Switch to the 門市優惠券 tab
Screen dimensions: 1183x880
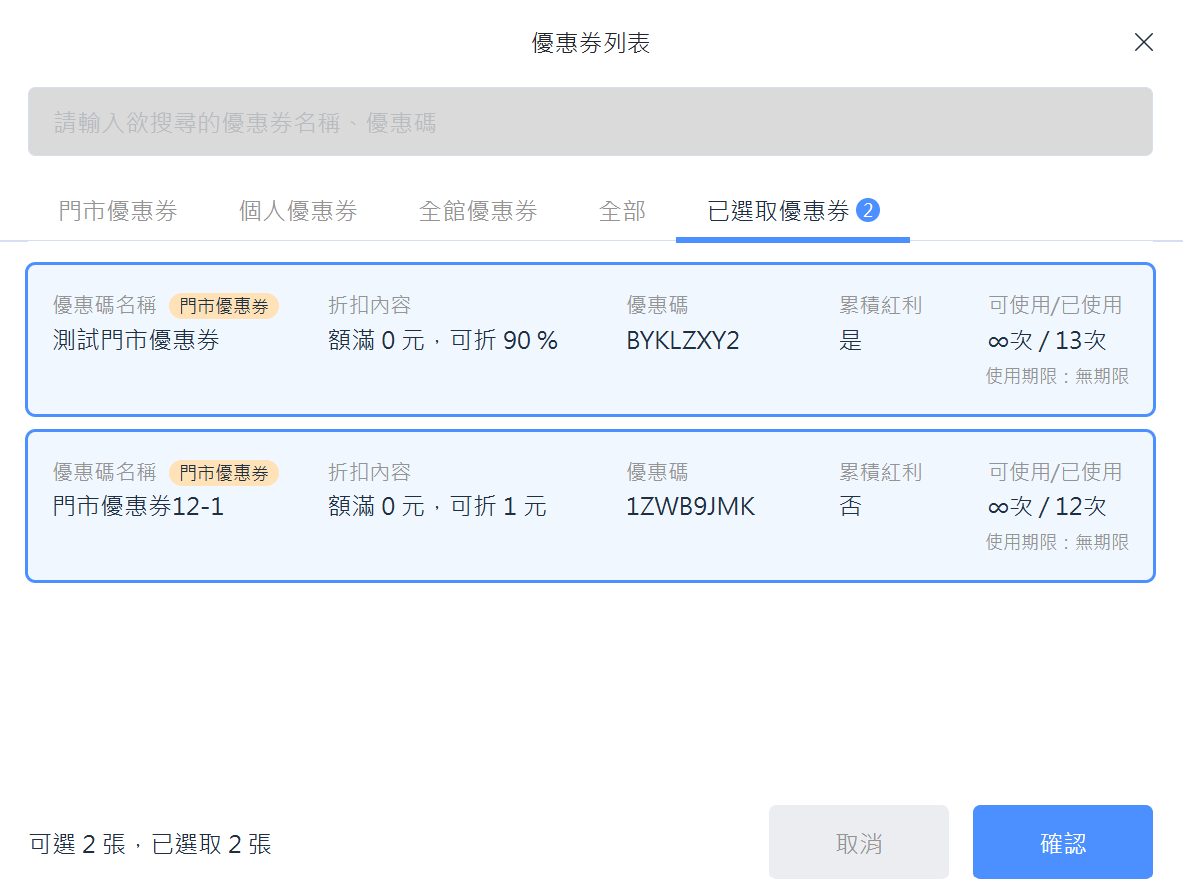pyautogui.click(x=118, y=211)
